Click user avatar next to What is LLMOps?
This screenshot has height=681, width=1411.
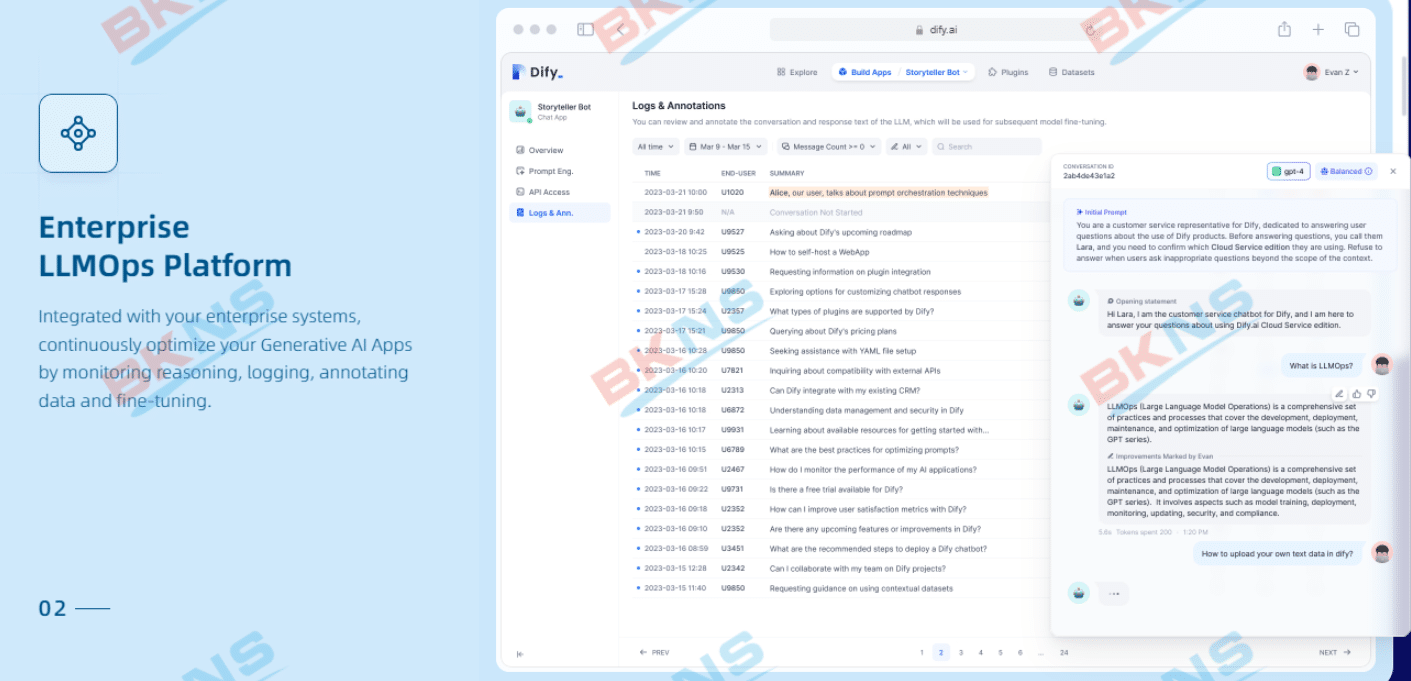1382,365
